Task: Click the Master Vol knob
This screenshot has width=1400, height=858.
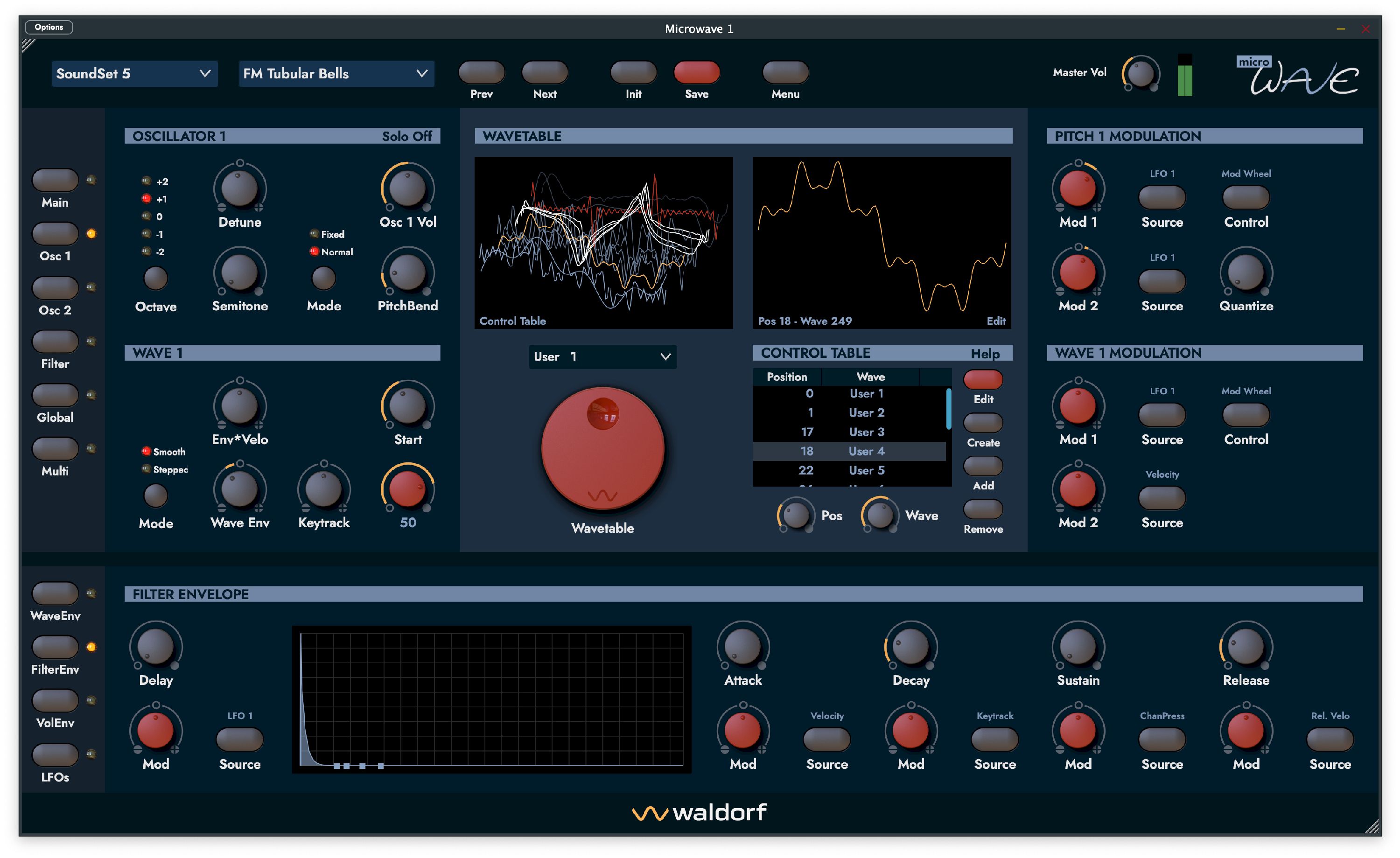Action: click(1141, 74)
